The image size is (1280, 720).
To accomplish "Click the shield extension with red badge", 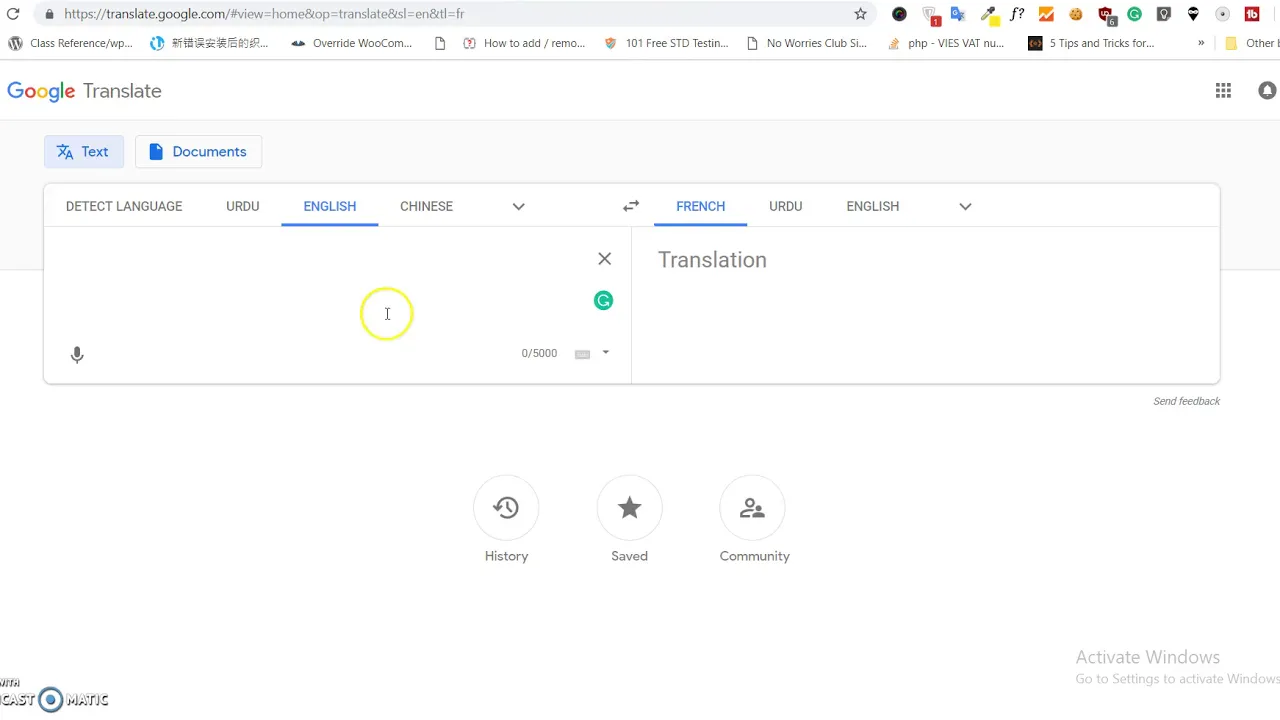I will click(x=929, y=15).
